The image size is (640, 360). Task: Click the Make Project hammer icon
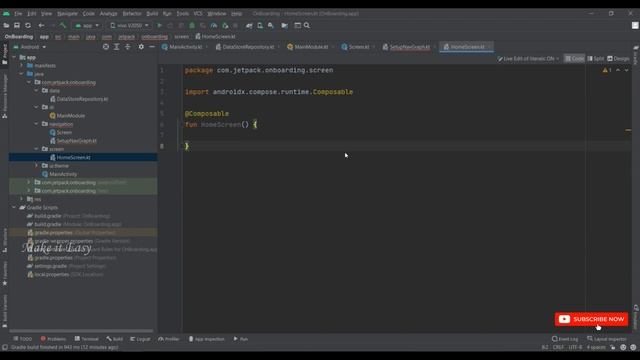62,25
